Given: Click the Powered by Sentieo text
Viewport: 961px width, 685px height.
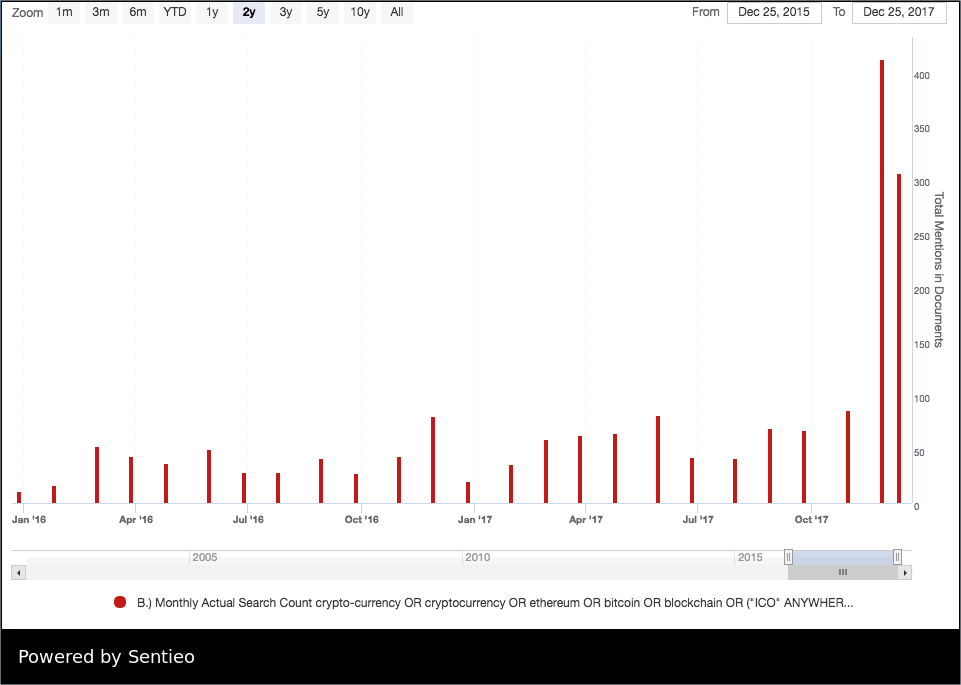Looking at the screenshot, I should [107, 657].
